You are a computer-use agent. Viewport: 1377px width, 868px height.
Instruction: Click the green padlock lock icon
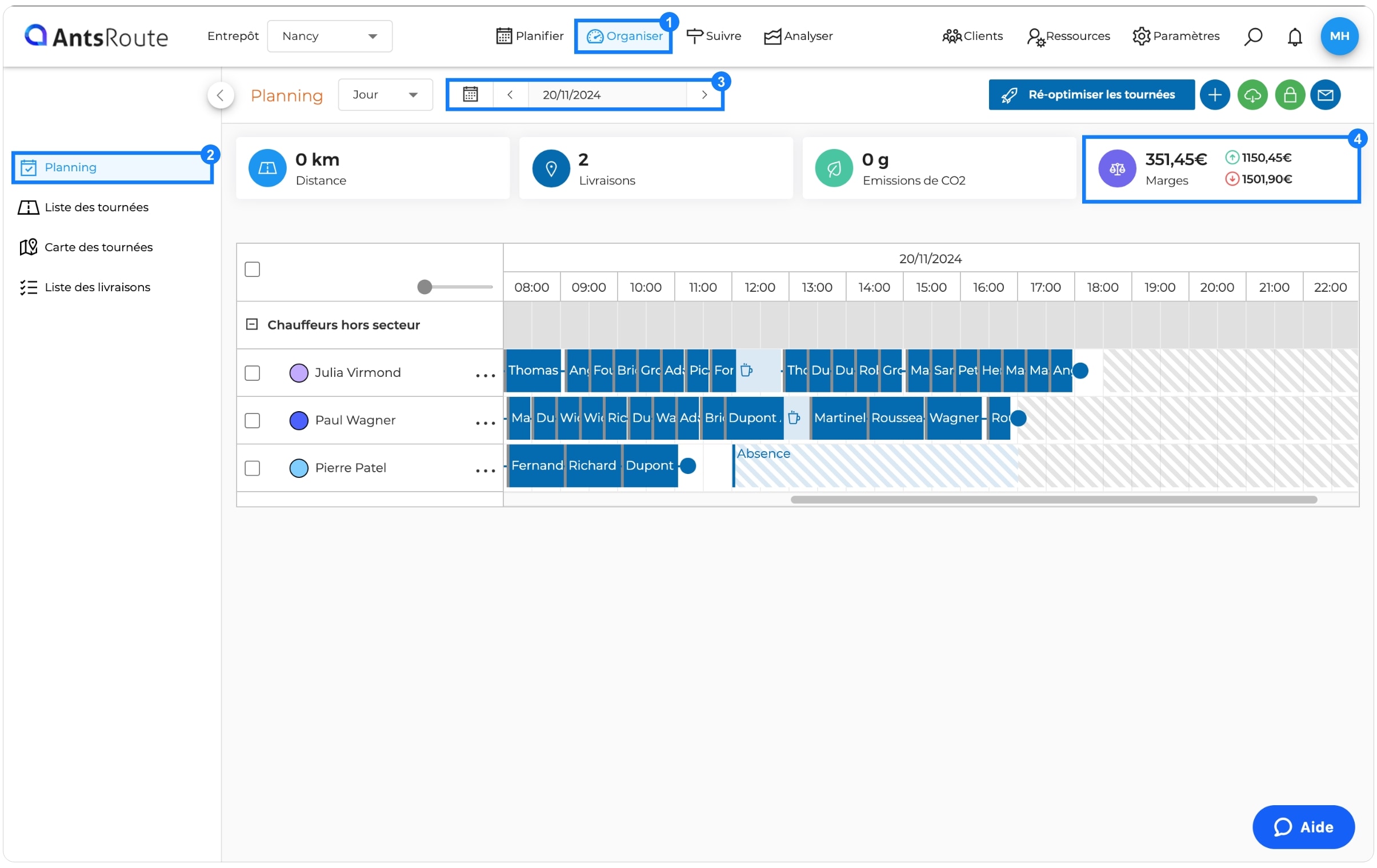pos(1290,95)
